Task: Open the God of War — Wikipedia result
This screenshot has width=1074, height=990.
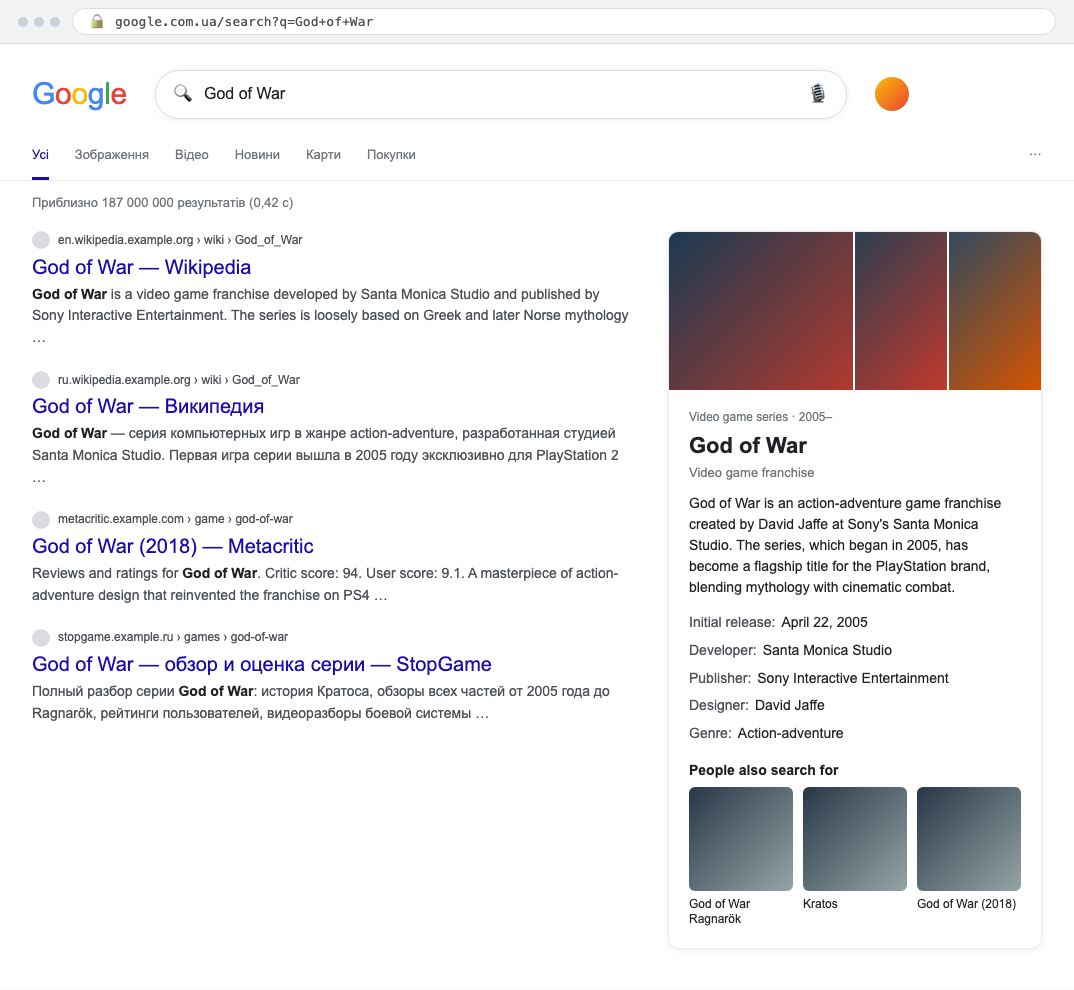Action: coord(142,267)
